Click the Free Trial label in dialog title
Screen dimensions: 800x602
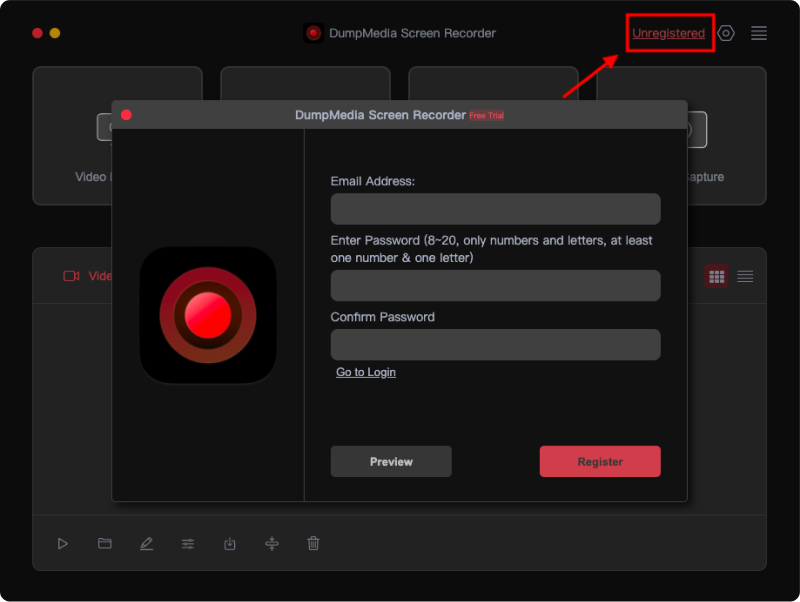click(x=486, y=116)
